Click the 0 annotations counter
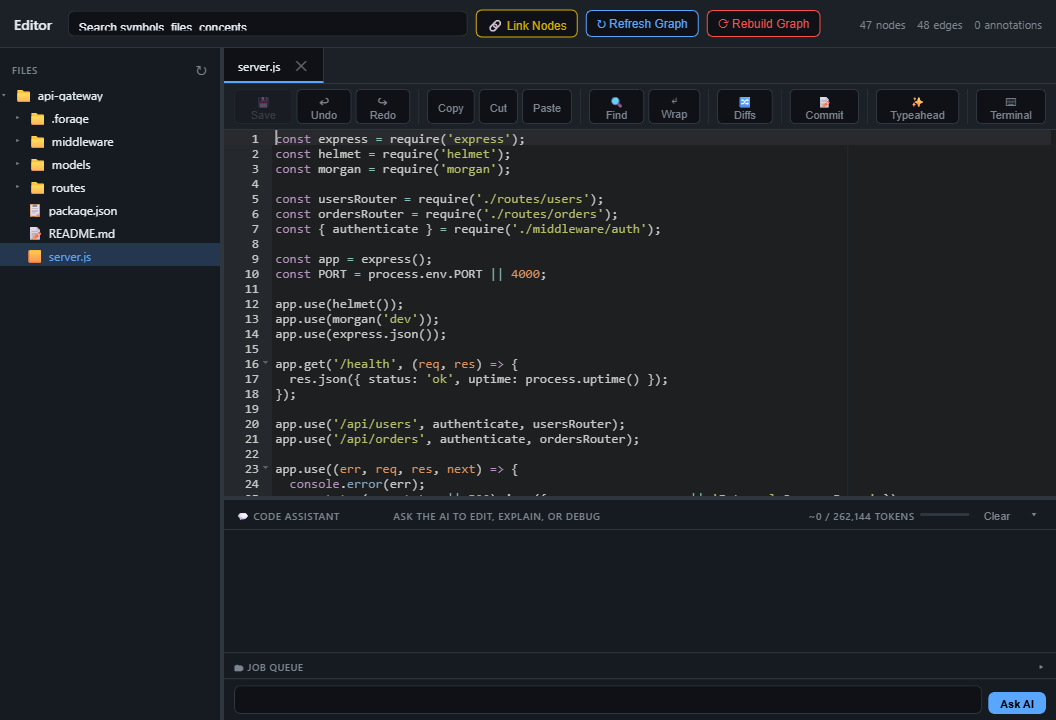 pyautogui.click(x=1008, y=25)
